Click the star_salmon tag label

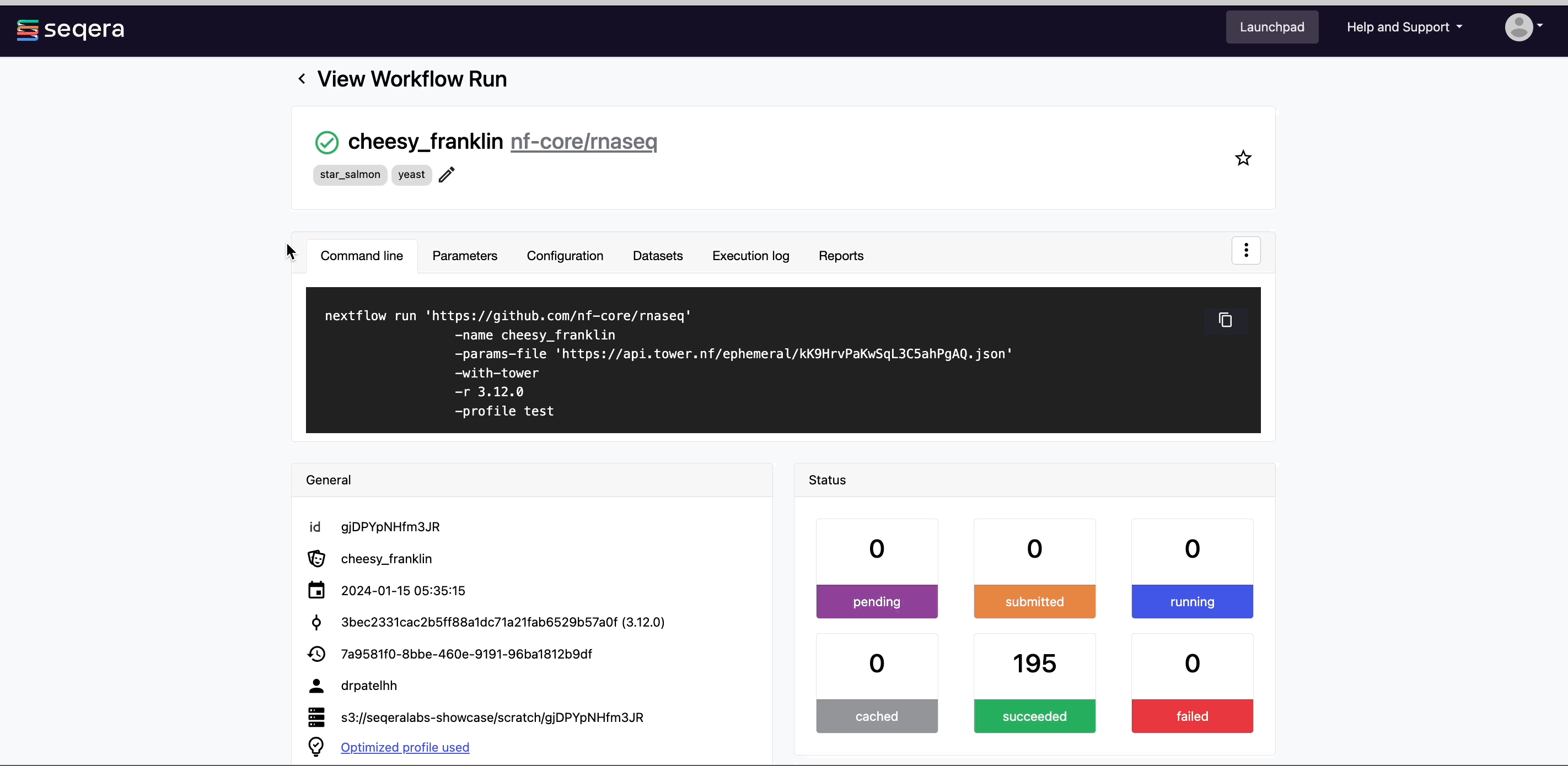(349, 174)
